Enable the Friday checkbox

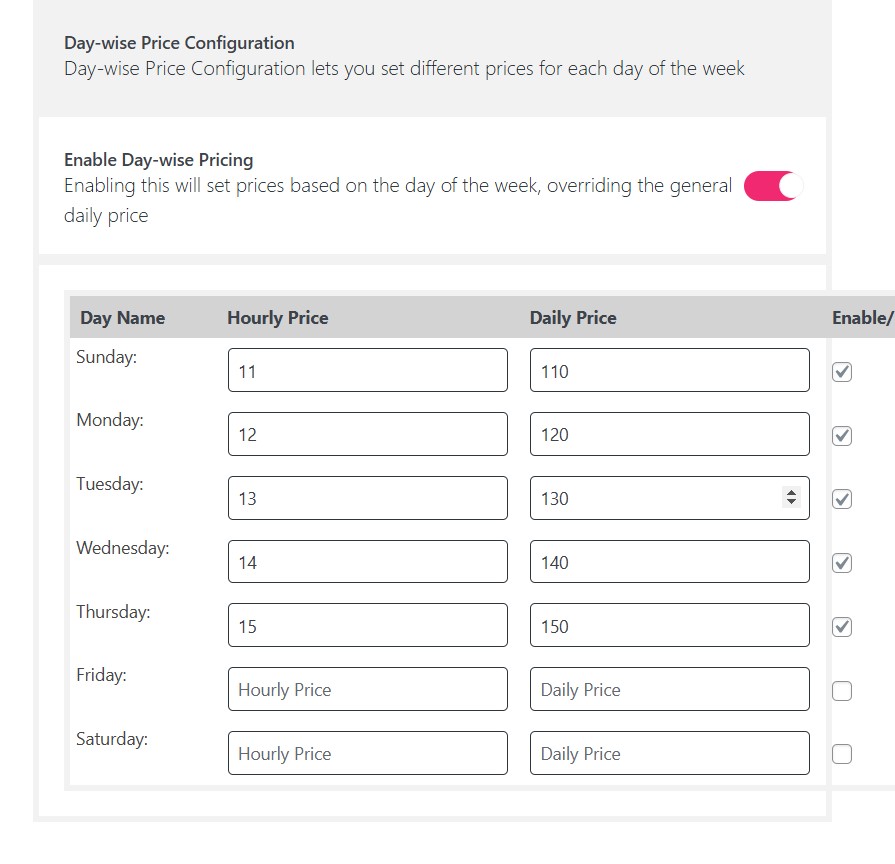[842, 691]
